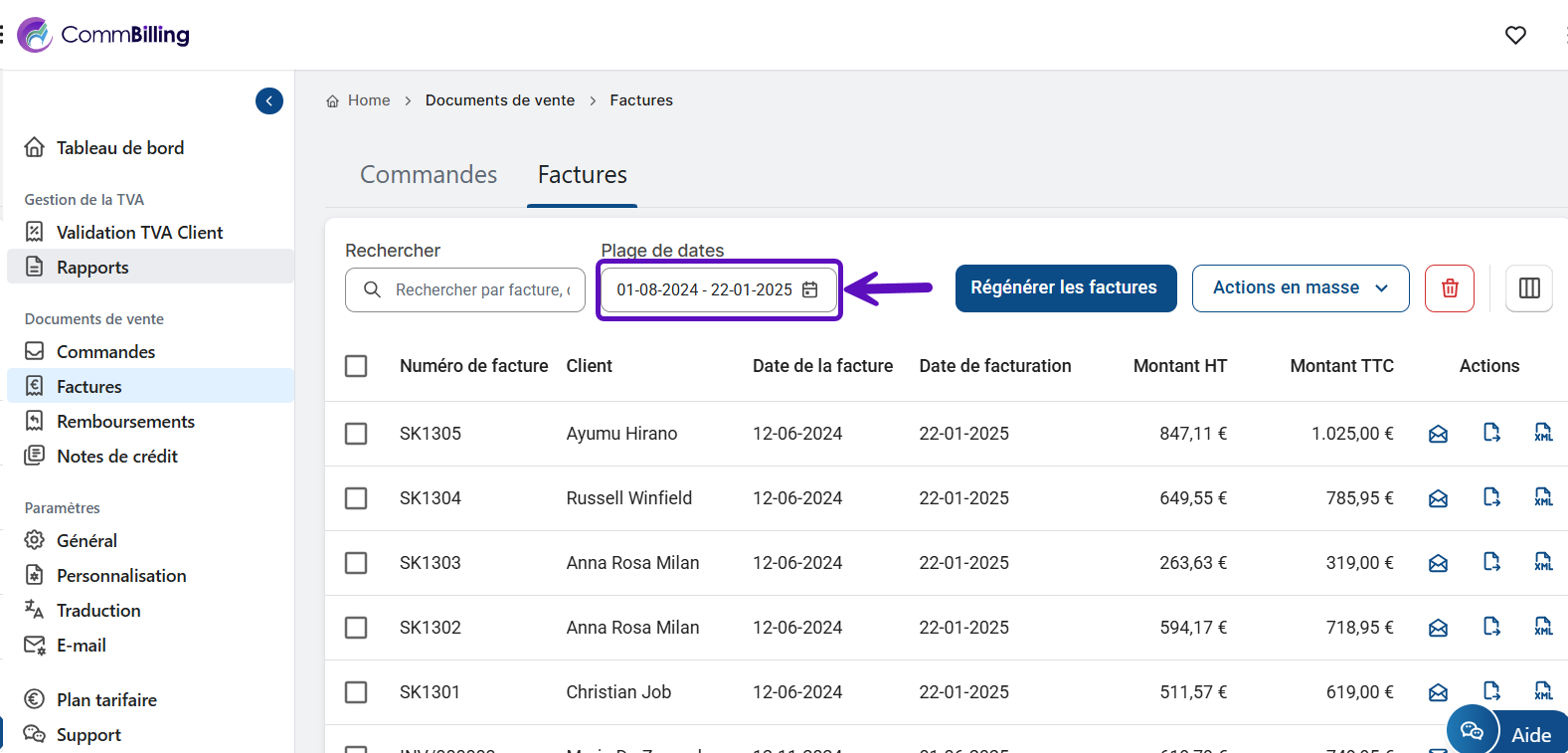
Task: Check the box for invoice SK1302
Action: coord(356,628)
